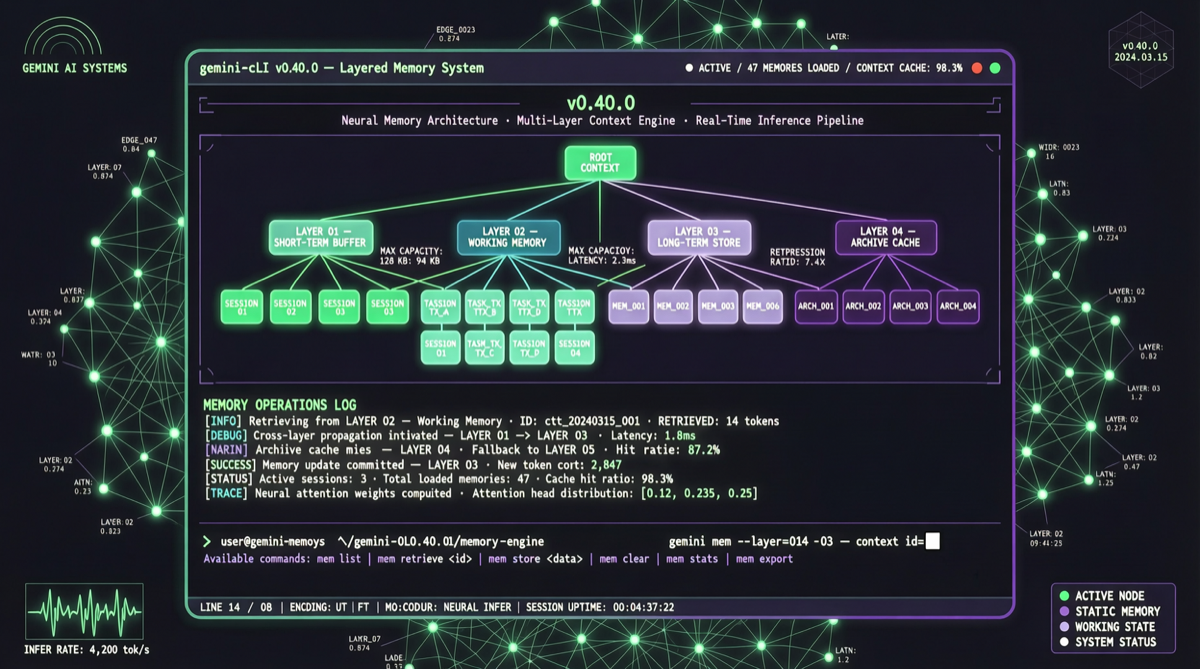Click the 87.2% hit ratio value
The image size is (1200, 669).
point(703,450)
